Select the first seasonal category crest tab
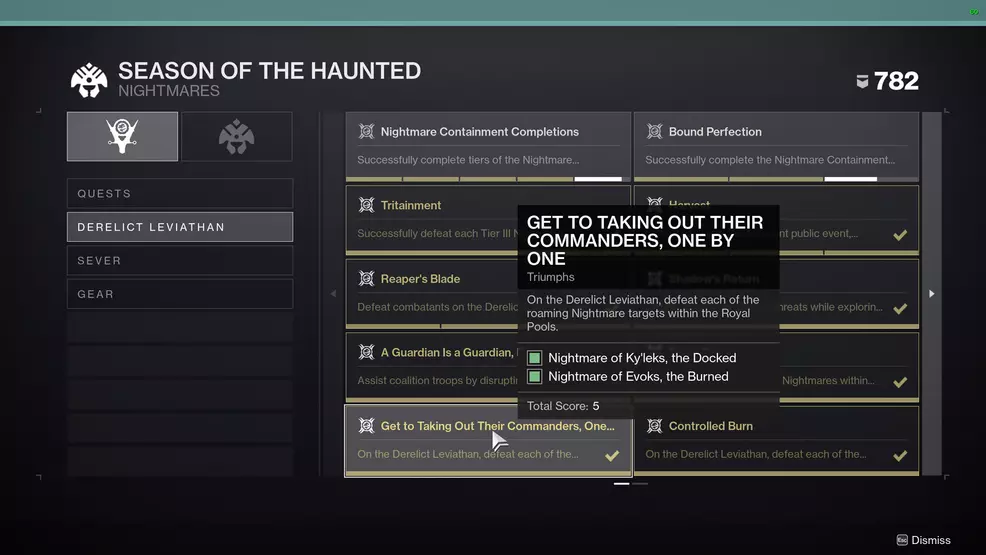986x555 pixels. (122, 136)
